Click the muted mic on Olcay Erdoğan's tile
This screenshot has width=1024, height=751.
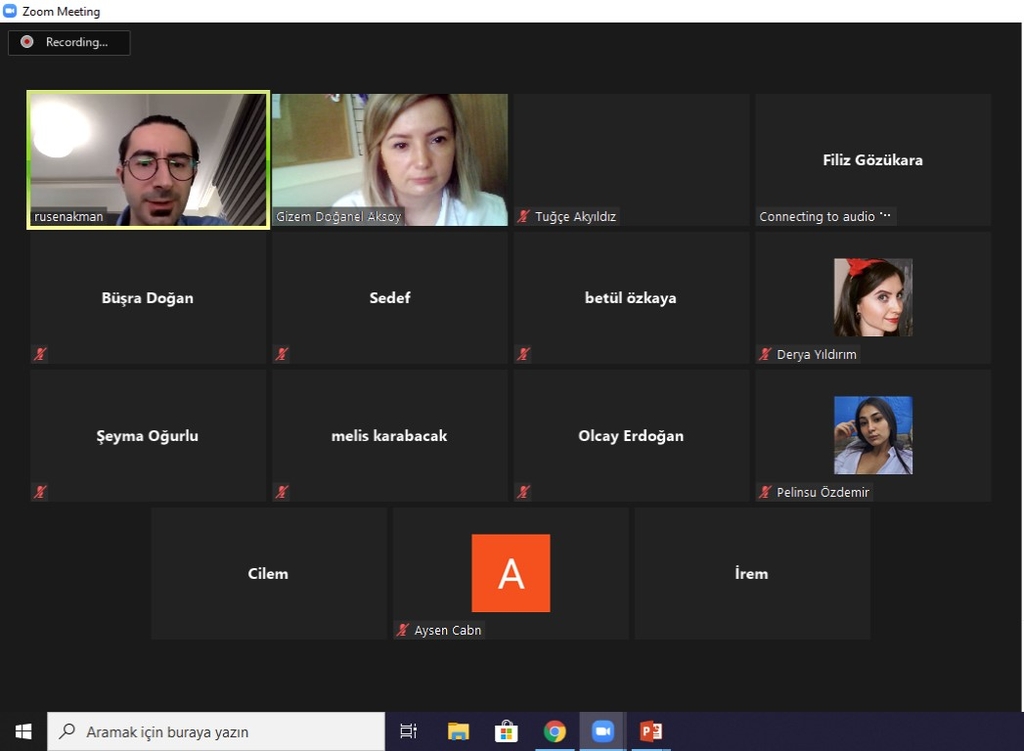tap(523, 492)
